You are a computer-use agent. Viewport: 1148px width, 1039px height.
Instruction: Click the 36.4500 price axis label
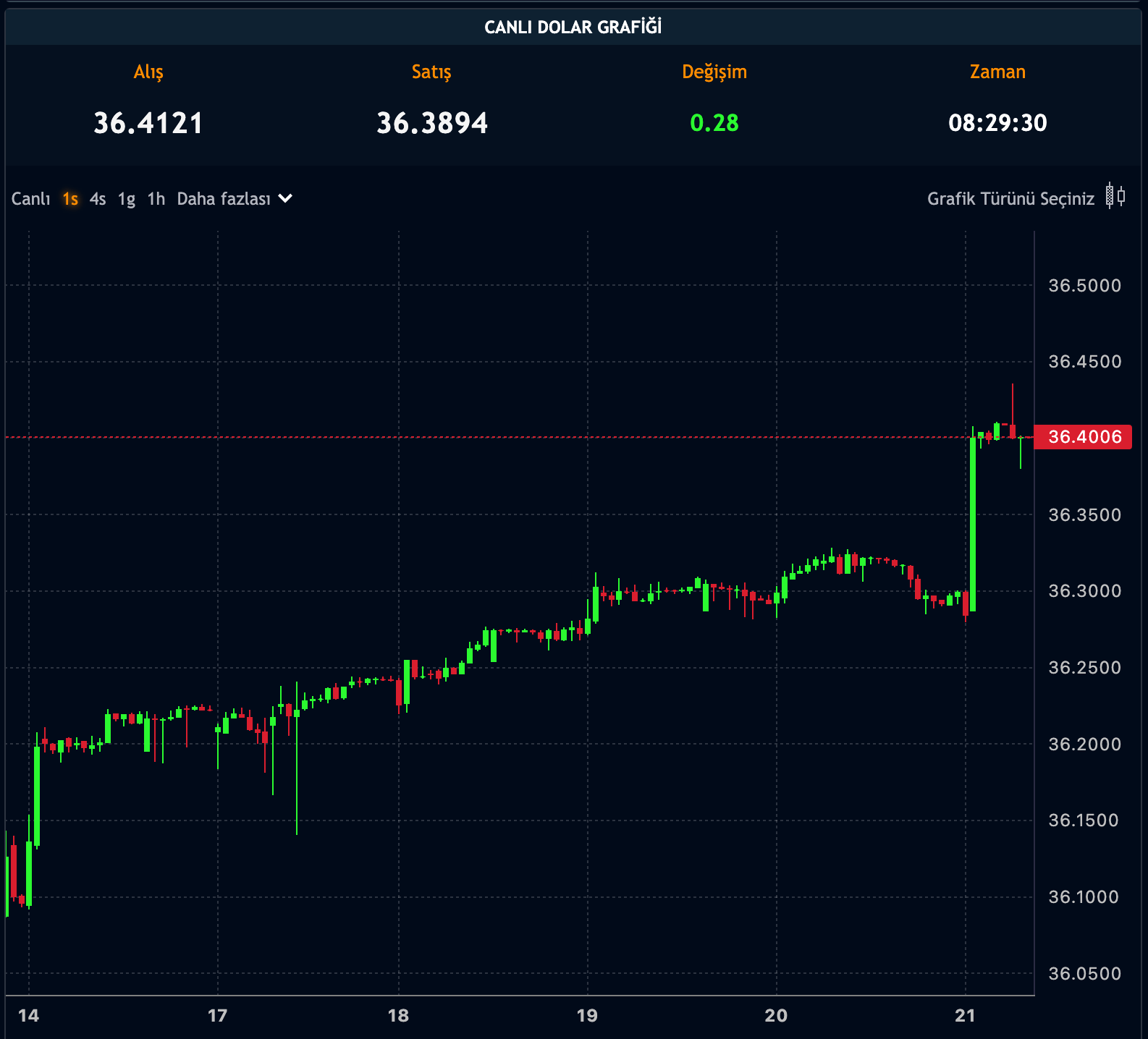click(x=1085, y=362)
